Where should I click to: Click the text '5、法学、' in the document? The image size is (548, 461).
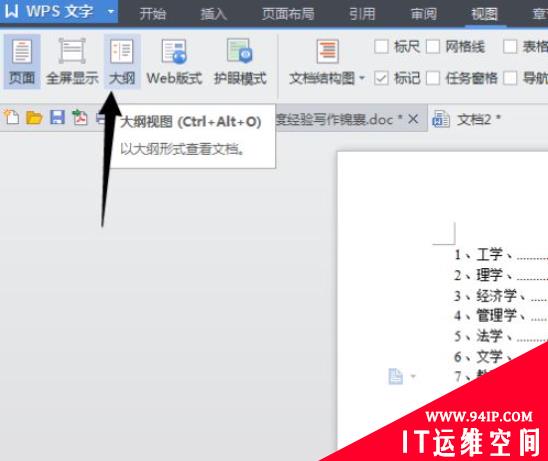click(483, 337)
